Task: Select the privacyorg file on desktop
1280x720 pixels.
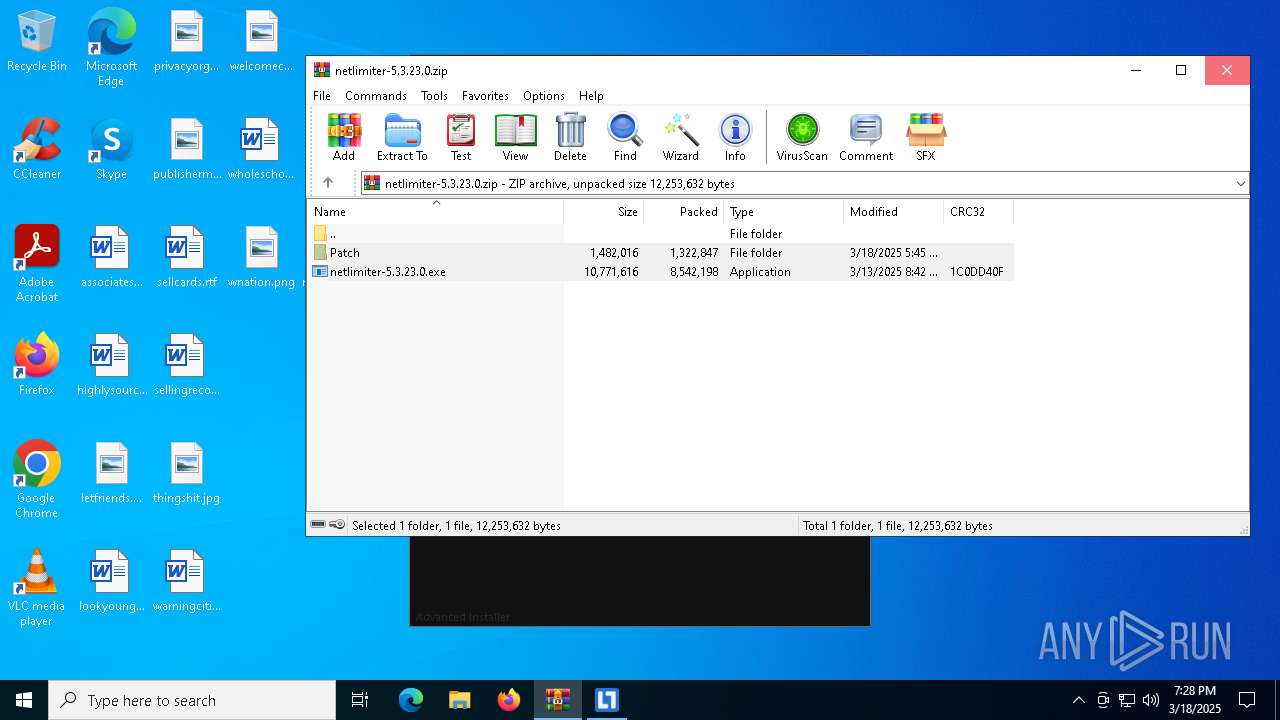Action: click(186, 42)
